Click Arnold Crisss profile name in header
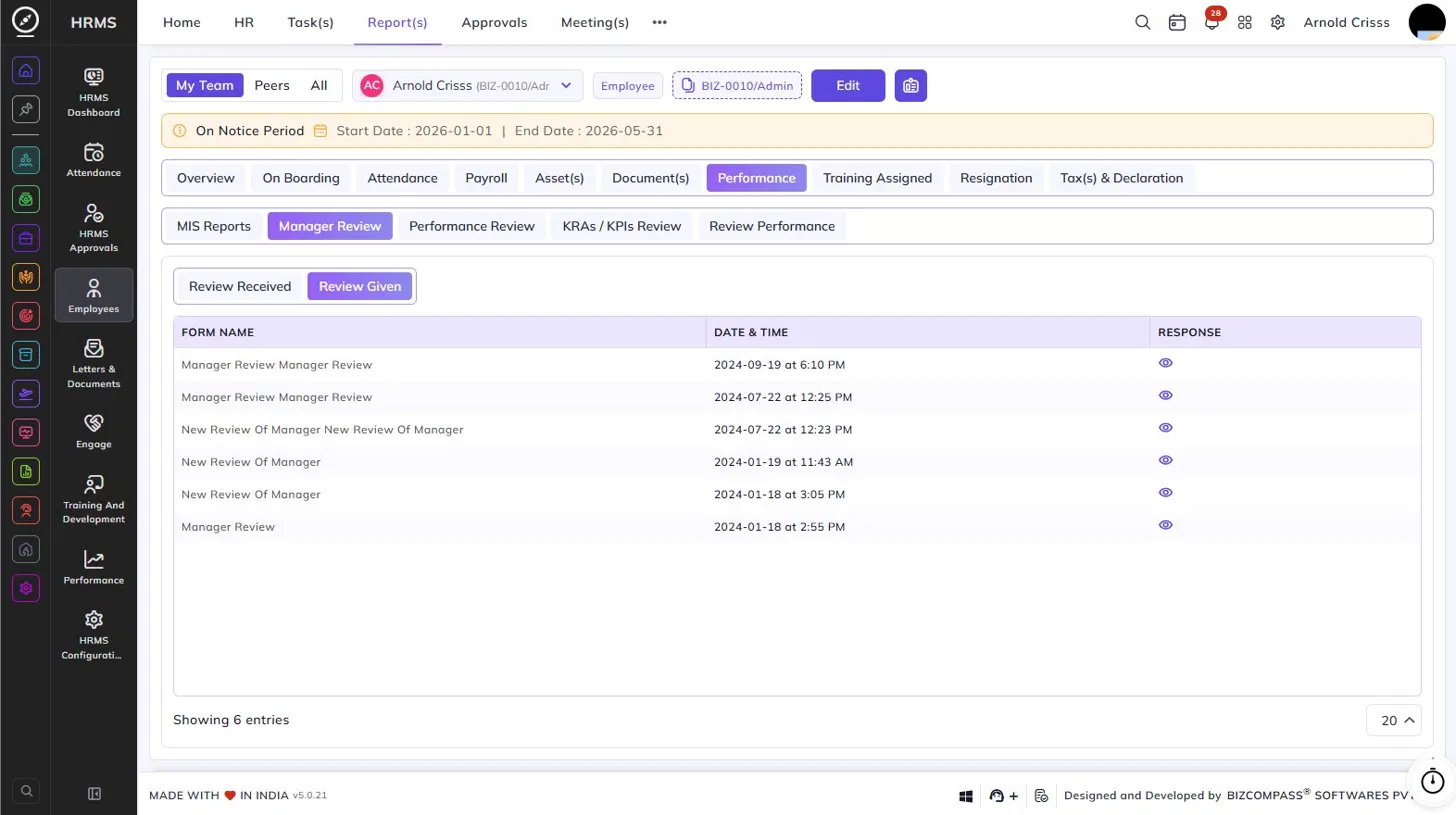This screenshot has height=815, width=1456. point(1346,22)
